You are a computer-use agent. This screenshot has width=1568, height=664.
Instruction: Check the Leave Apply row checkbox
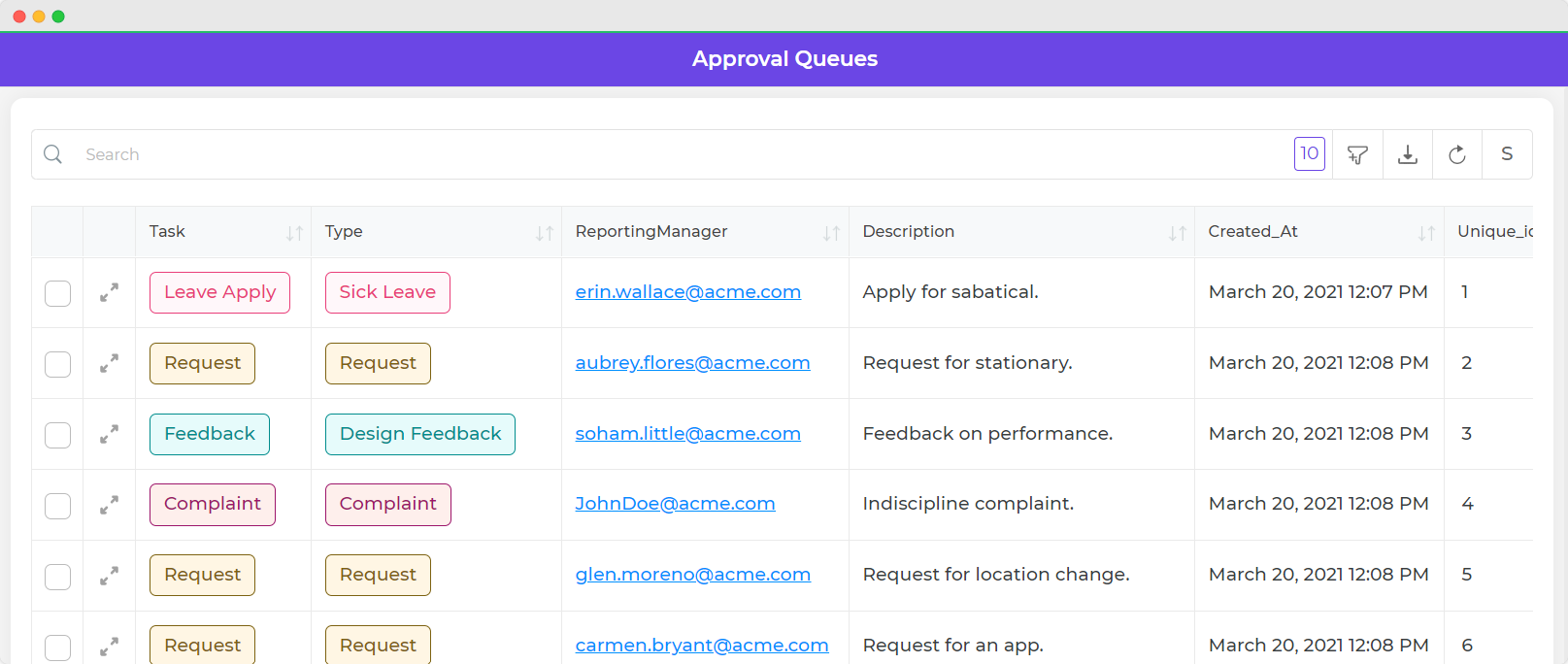click(x=58, y=293)
